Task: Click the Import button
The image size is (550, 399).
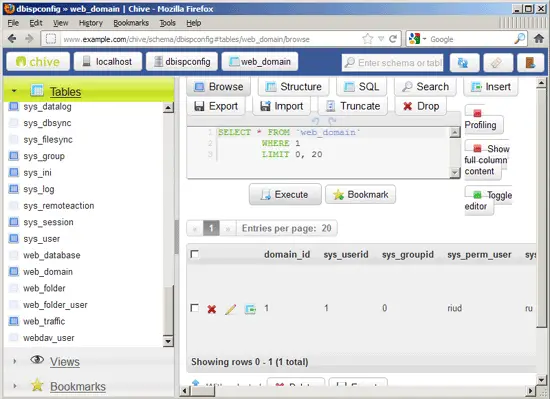Action: [x=282, y=106]
